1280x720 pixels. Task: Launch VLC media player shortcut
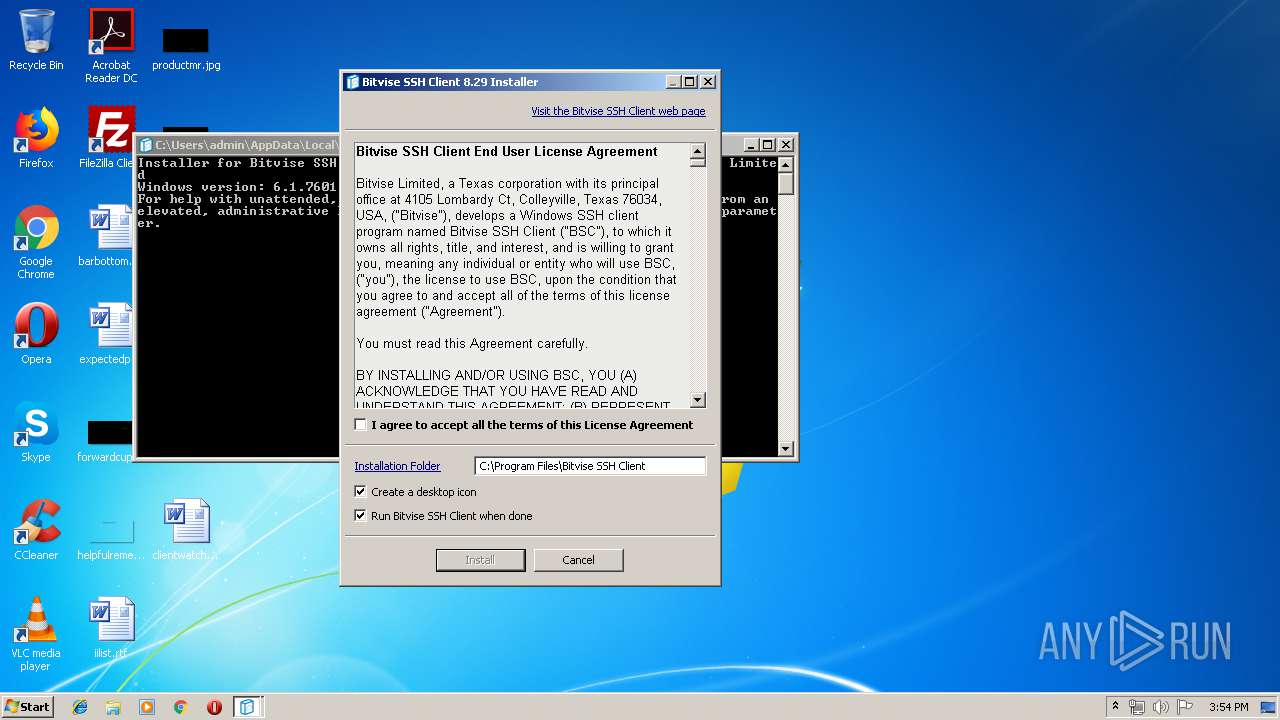36,634
